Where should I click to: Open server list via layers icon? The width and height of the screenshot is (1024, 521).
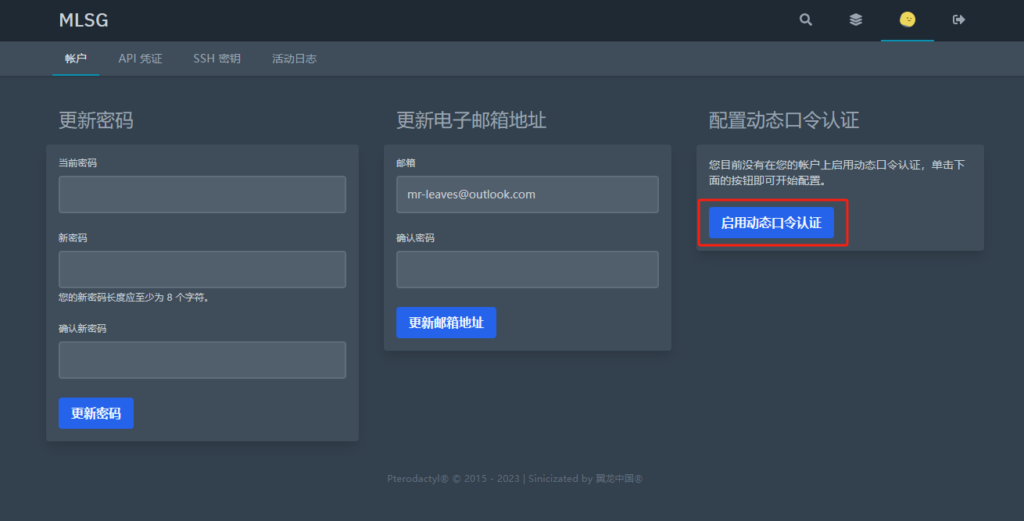856,20
